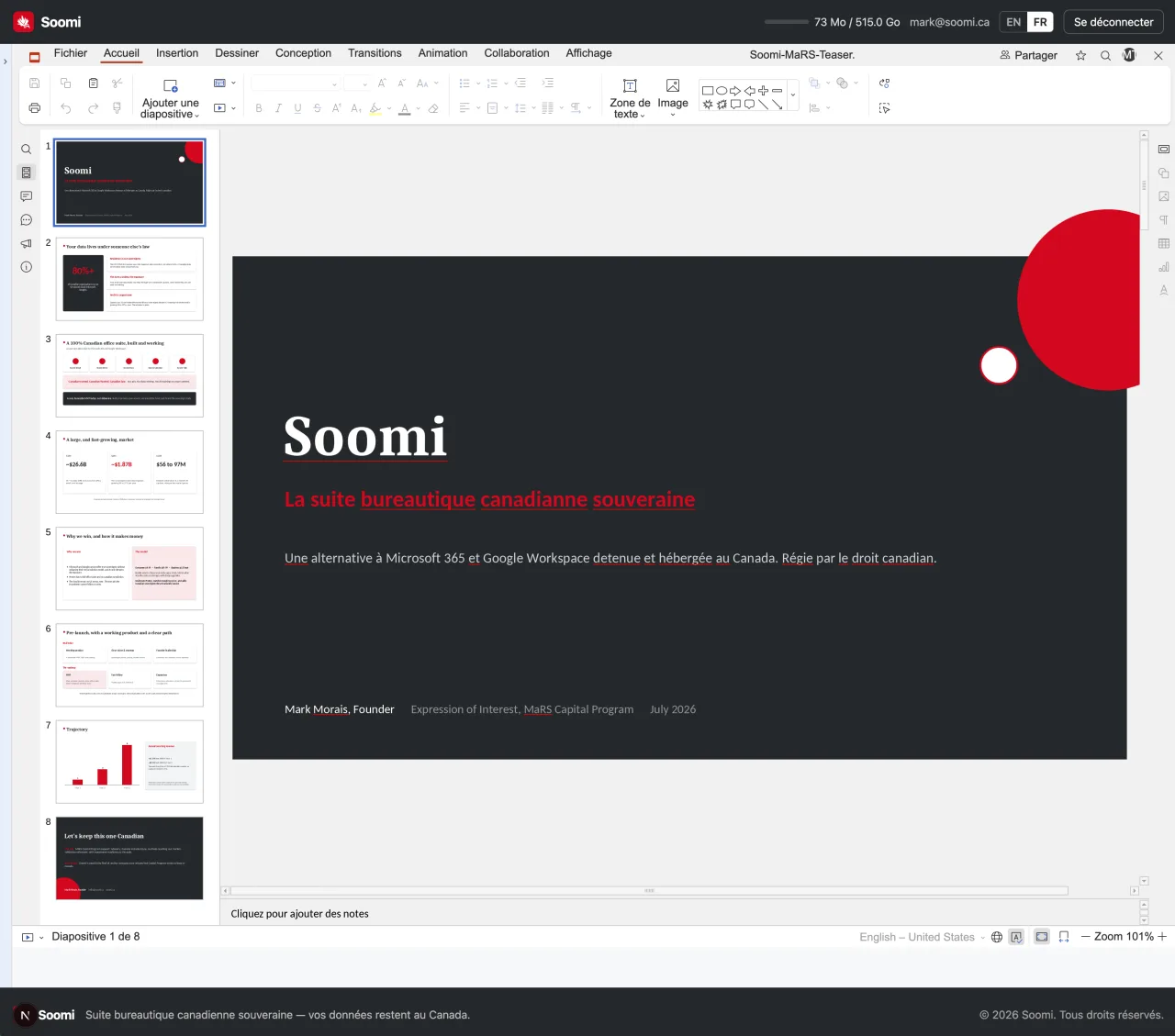Click Cliquez pour ajouter des notes
Screen dimensions: 1175x1036
click(300, 914)
